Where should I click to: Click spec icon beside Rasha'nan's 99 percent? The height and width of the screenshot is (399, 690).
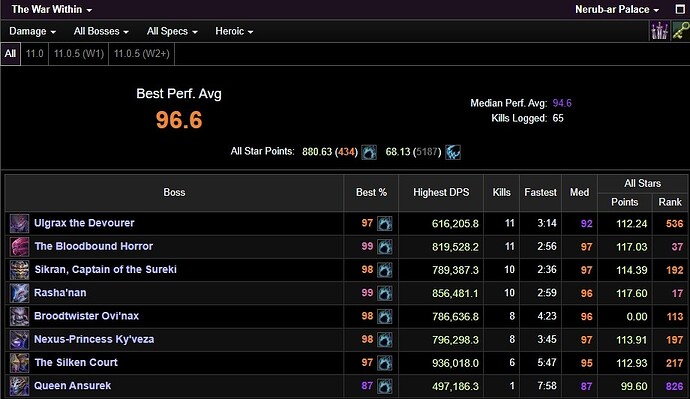385,293
